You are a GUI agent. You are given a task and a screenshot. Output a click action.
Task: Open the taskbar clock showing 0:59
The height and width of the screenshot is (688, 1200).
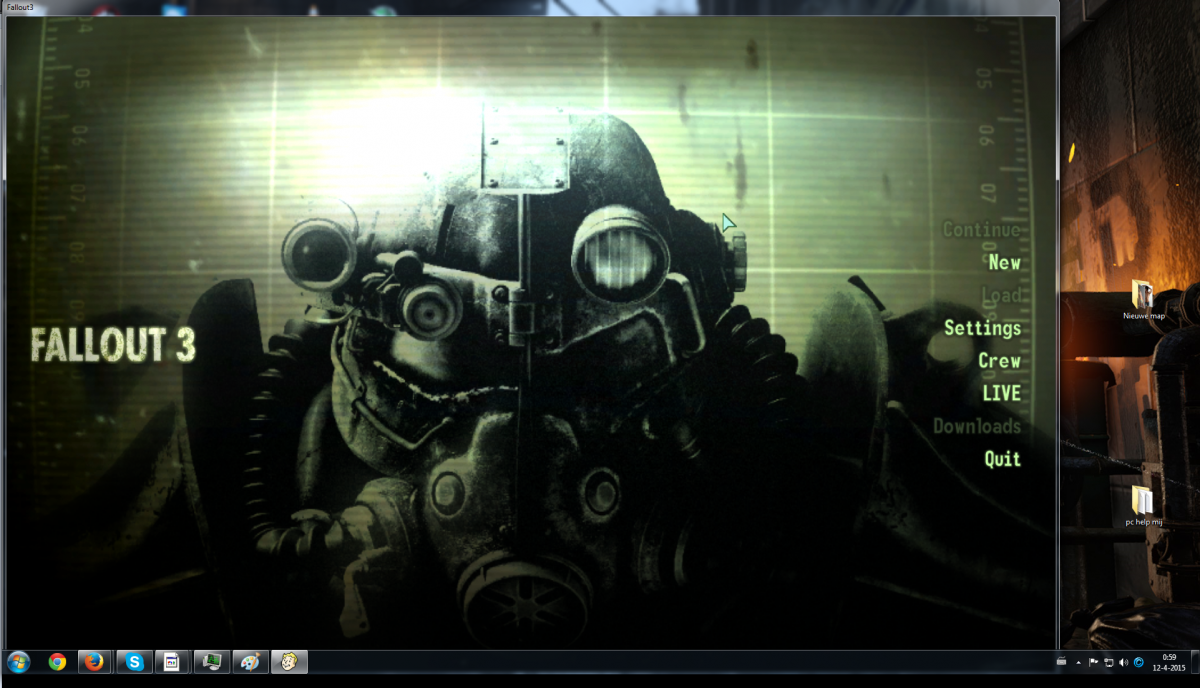pos(1169,662)
